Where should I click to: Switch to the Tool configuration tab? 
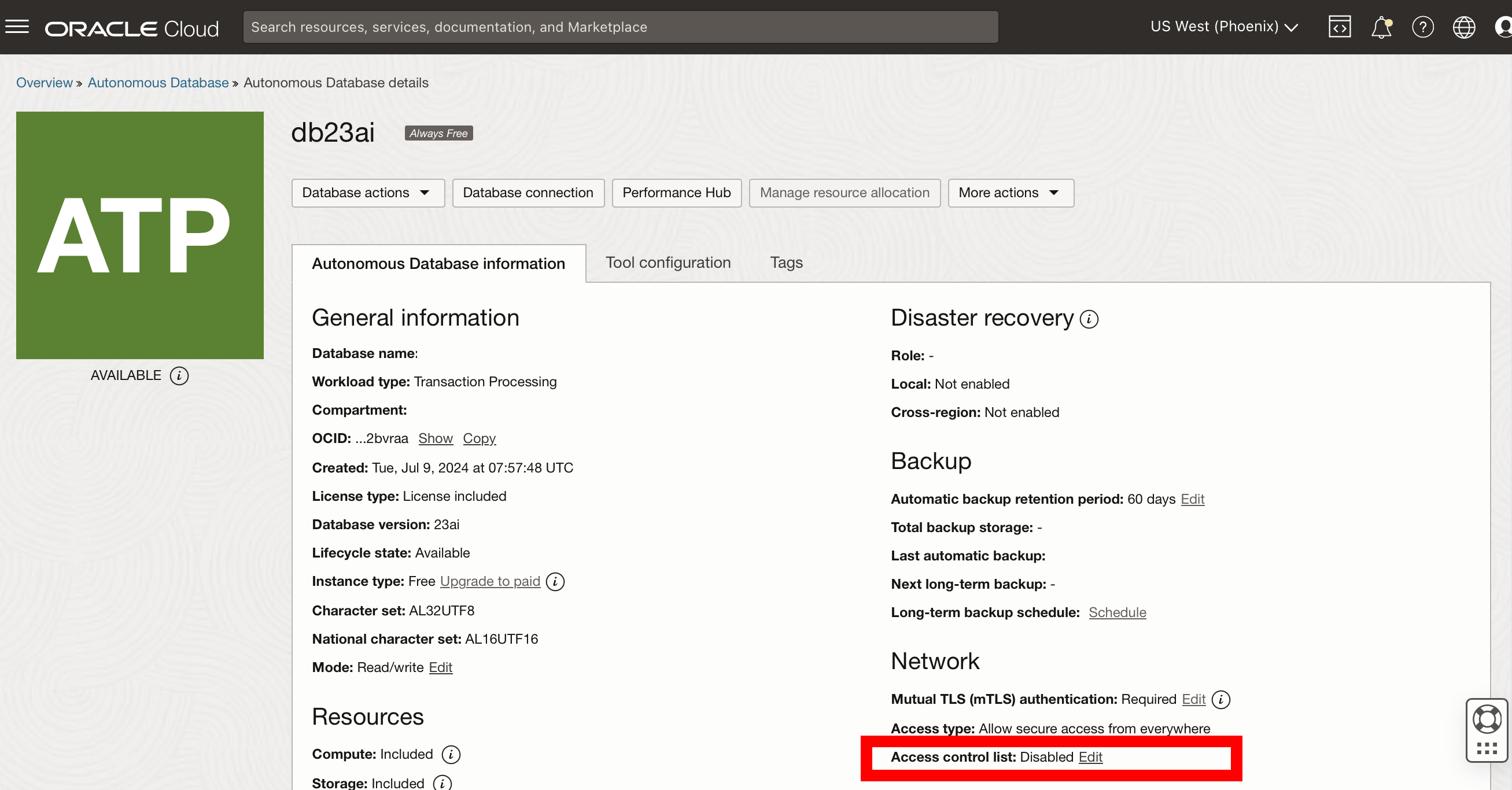click(x=668, y=263)
